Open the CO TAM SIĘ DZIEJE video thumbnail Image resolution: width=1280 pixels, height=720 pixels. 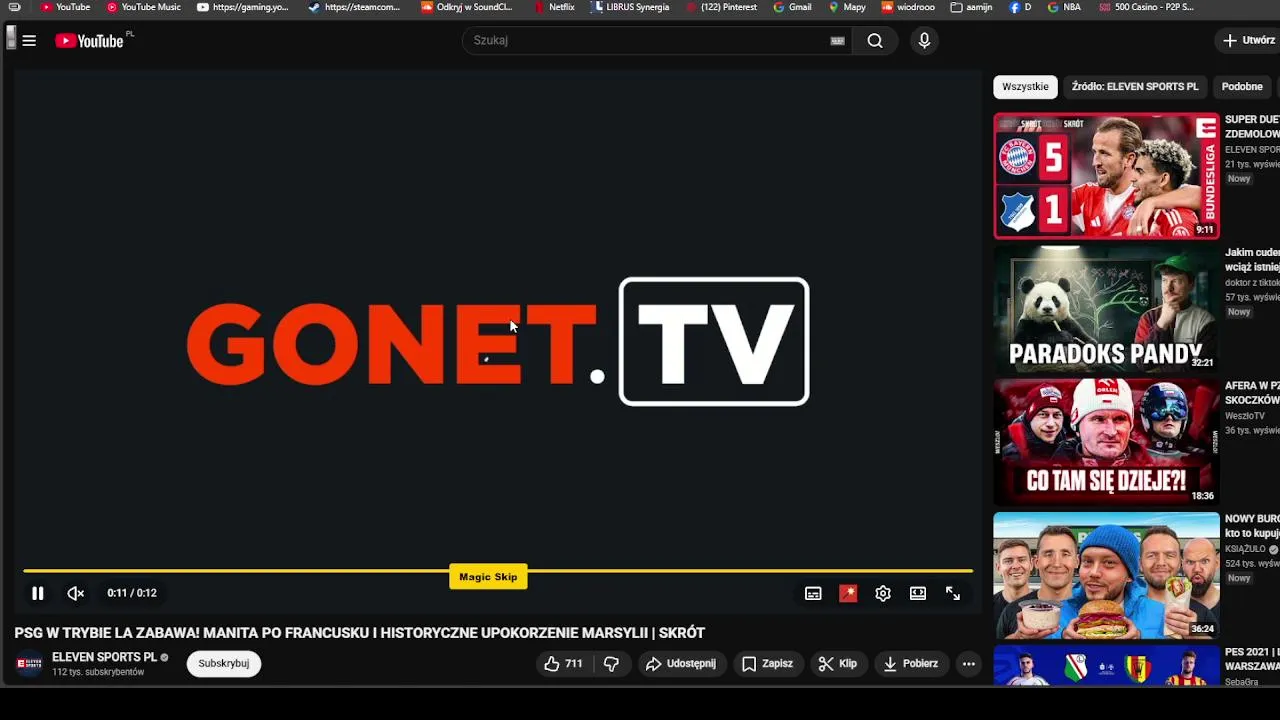[1106, 442]
